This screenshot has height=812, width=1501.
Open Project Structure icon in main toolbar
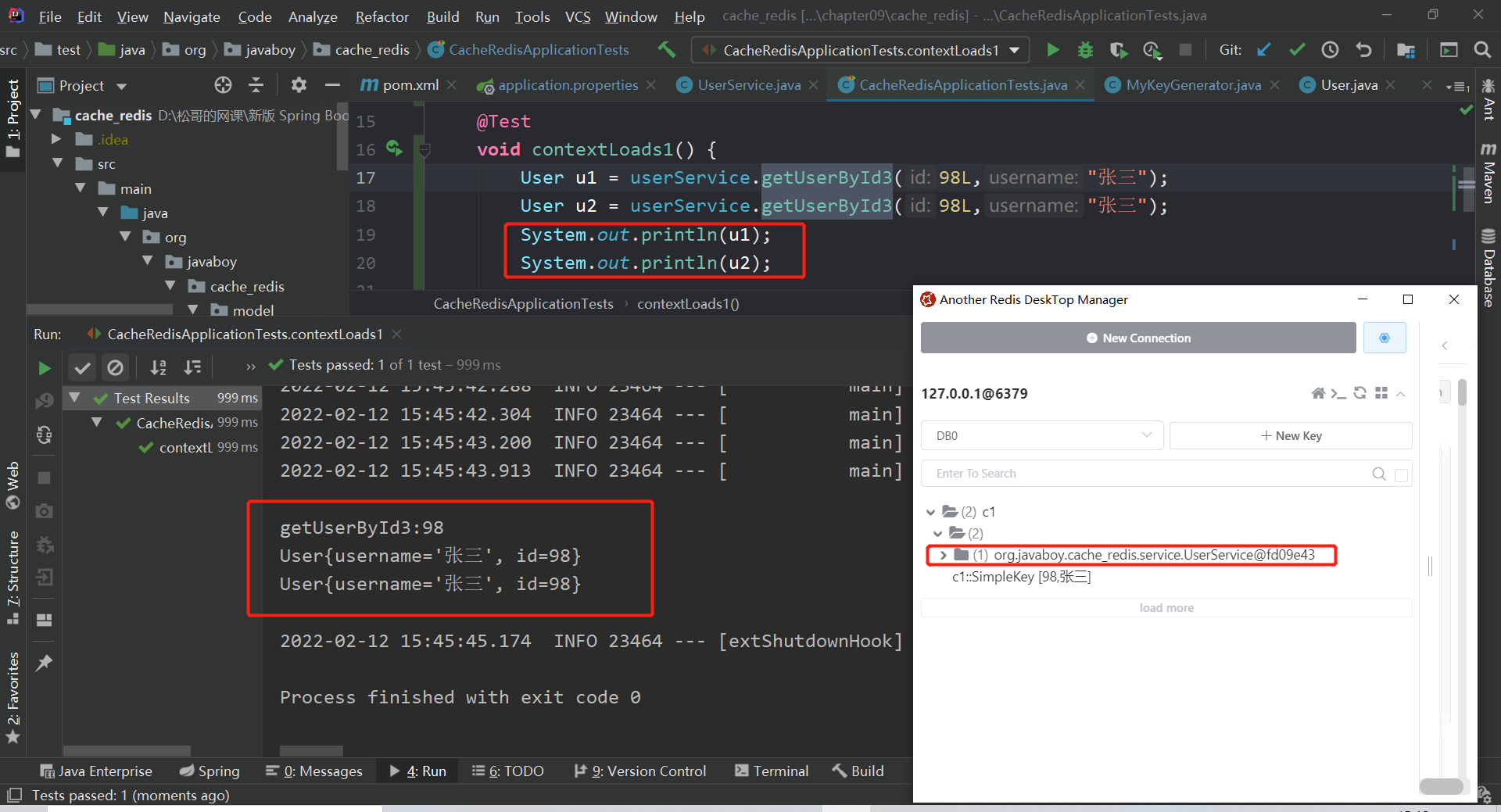pyautogui.click(x=1406, y=50)
